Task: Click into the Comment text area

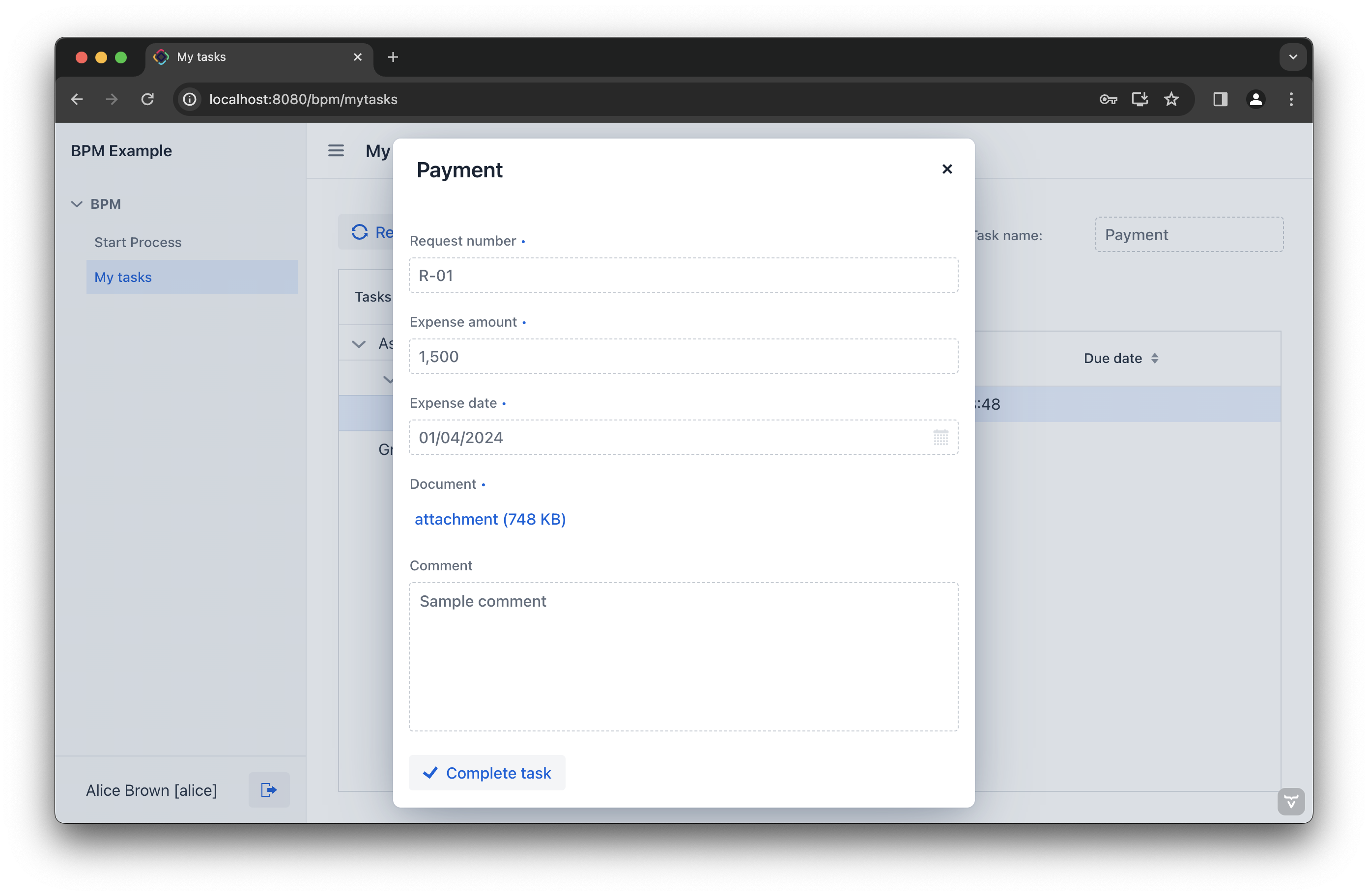Action: click(683, 656)
